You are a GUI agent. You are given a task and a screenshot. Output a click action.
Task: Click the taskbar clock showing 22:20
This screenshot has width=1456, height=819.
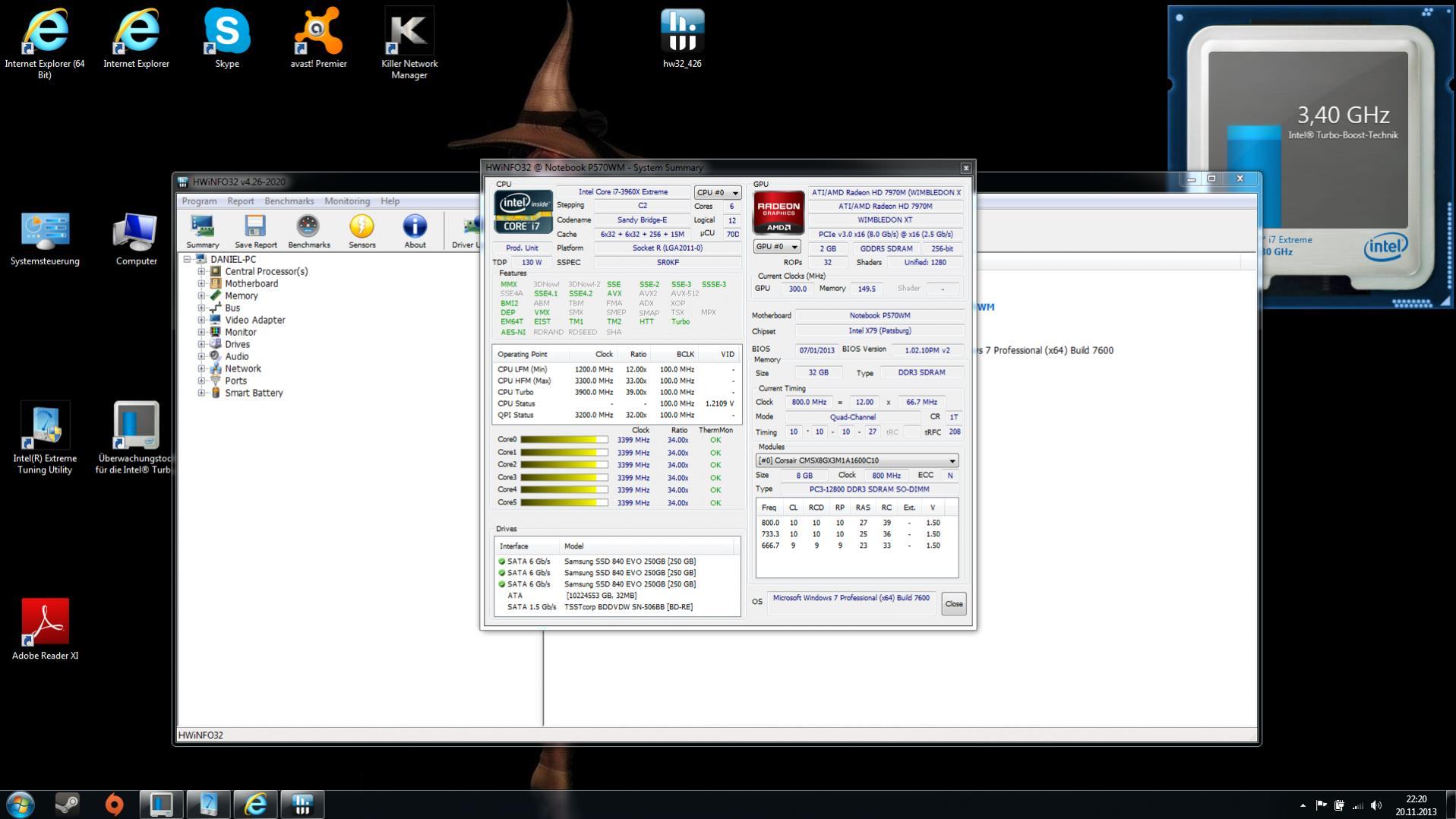point(1415,805)
